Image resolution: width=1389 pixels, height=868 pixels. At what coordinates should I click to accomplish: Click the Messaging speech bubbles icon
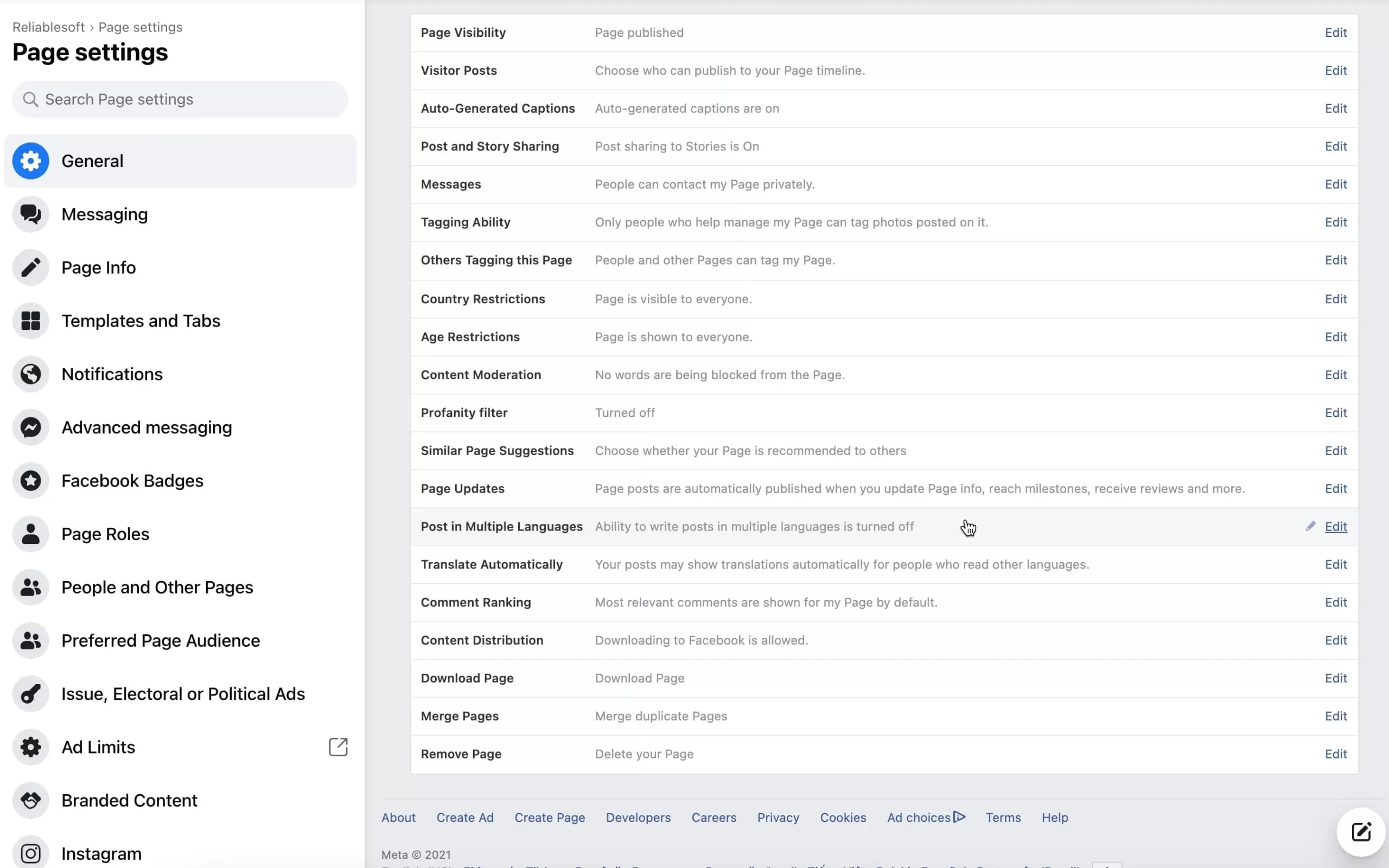click(x=30, y=214)
